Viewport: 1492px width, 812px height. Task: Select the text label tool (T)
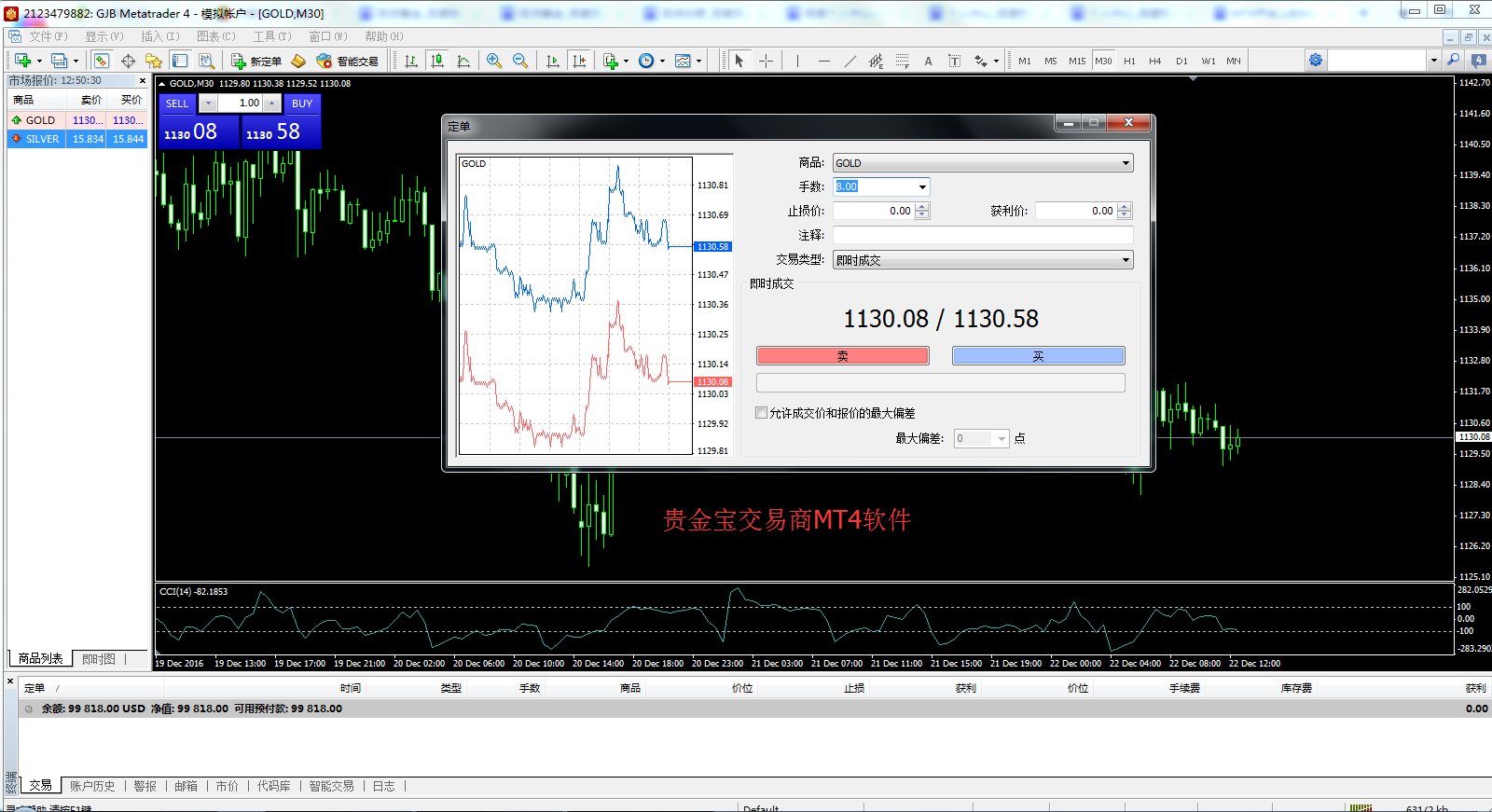point(954,61)
